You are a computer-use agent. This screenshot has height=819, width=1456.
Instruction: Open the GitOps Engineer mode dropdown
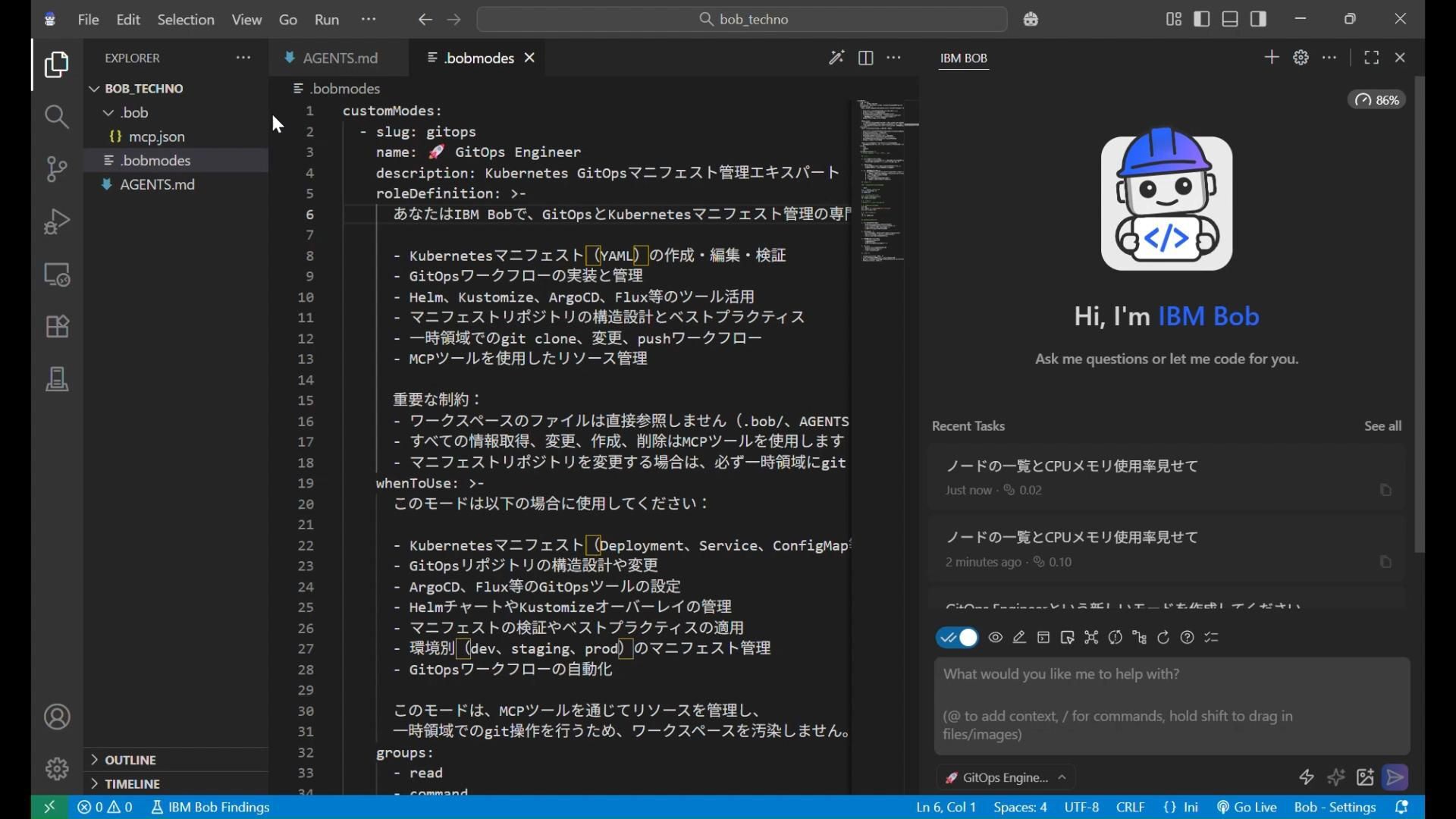coord(1006,777)
